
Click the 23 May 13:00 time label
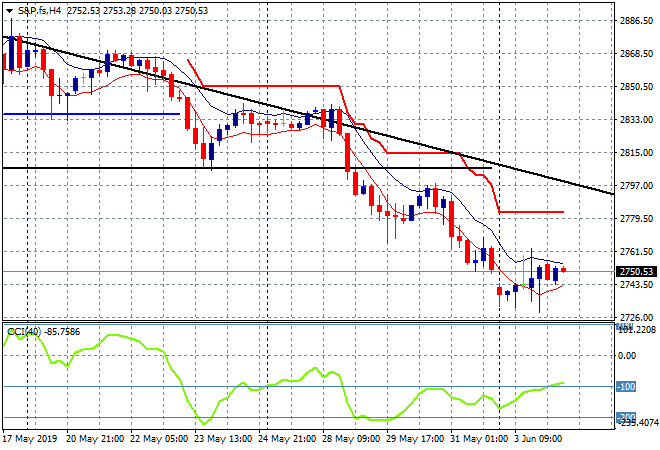(x=223, y=439)
